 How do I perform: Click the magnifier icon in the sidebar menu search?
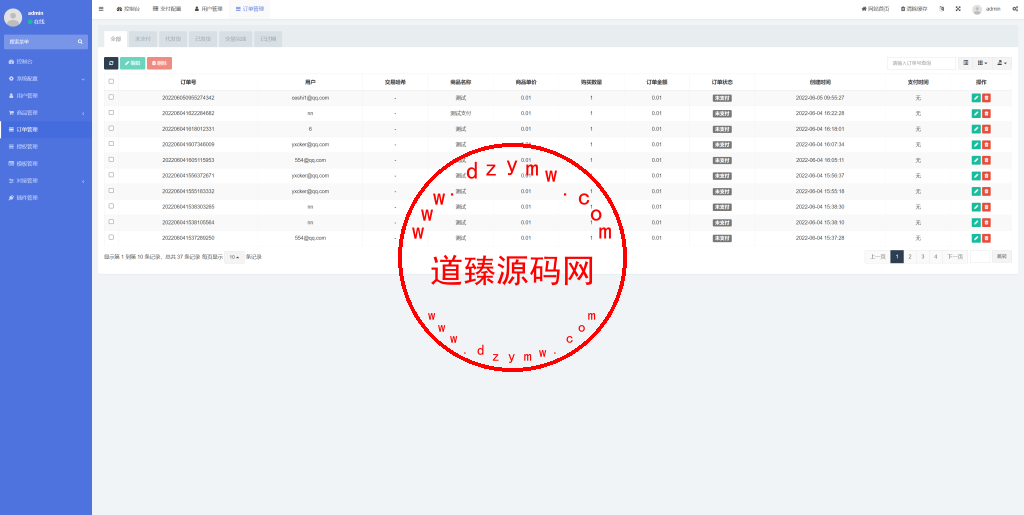click(x=80, y=42)
